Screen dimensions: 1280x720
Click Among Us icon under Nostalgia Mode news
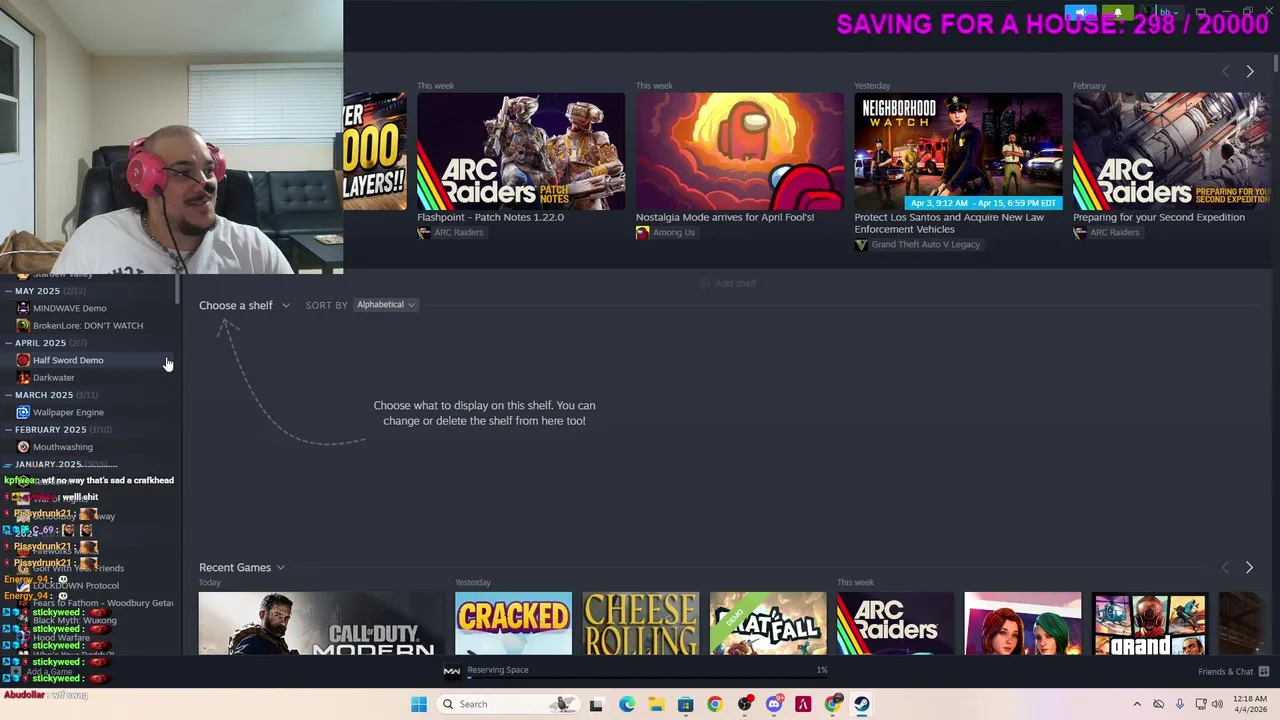(x=642, y=232)
